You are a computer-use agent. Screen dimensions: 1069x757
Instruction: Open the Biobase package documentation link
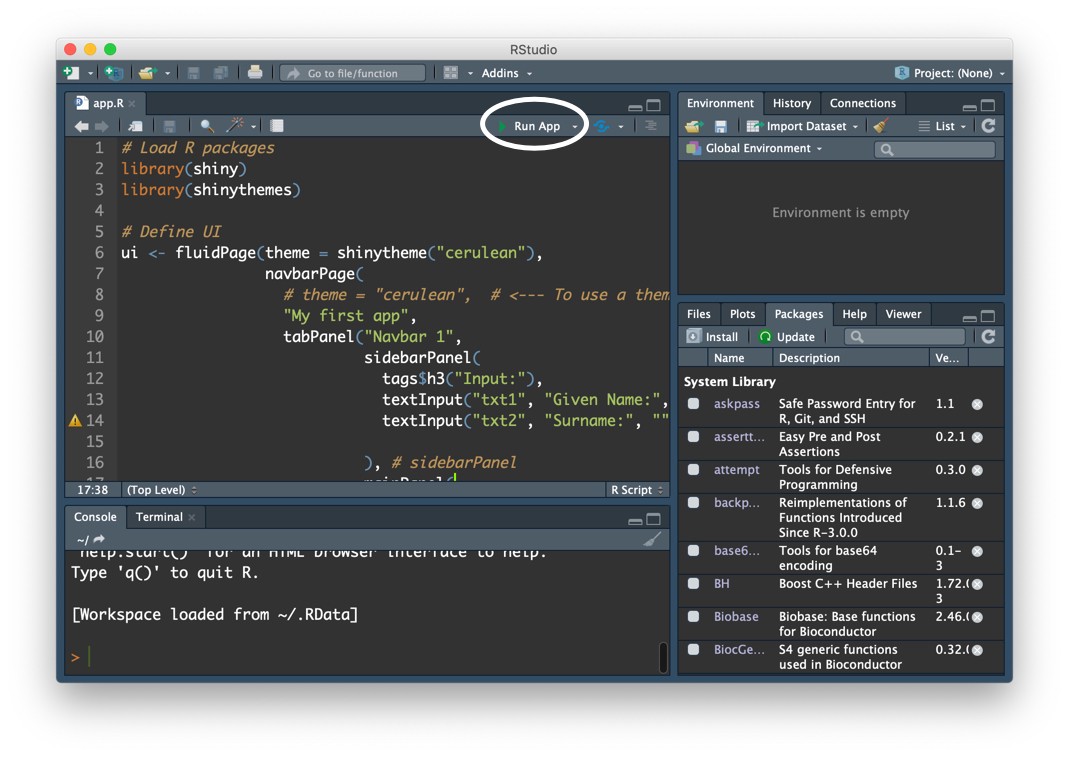[x=736, y=617]
